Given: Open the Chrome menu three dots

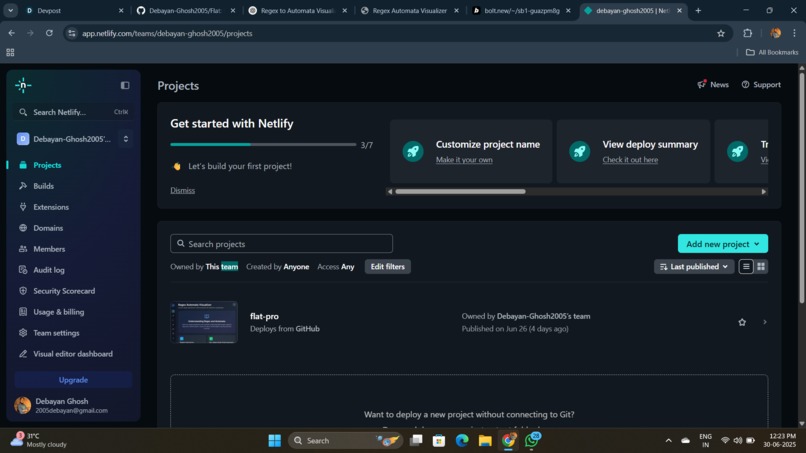Looking at the screenshot, I should [x=794, y=33].
